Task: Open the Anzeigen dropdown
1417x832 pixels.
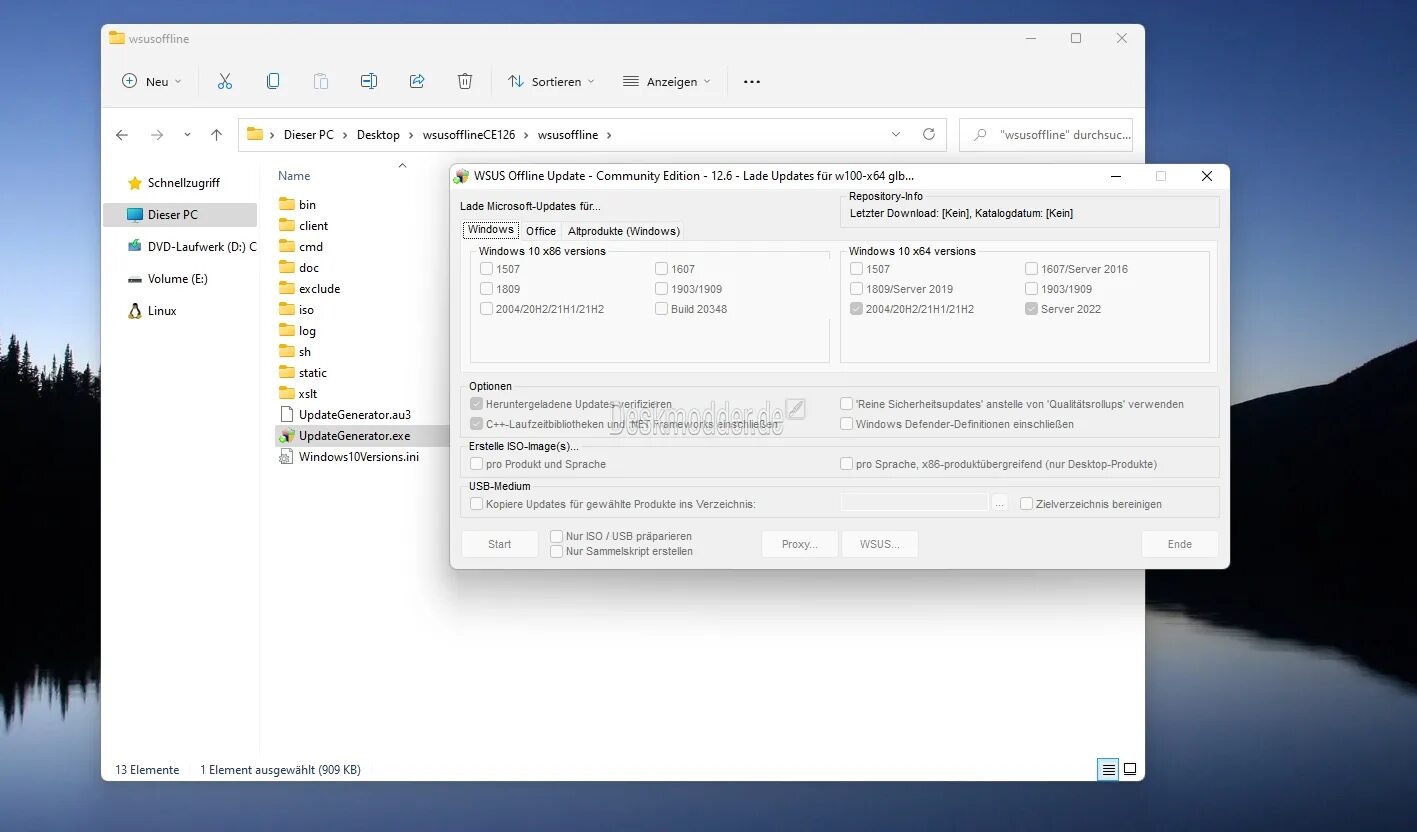Action: coord(667,82)
